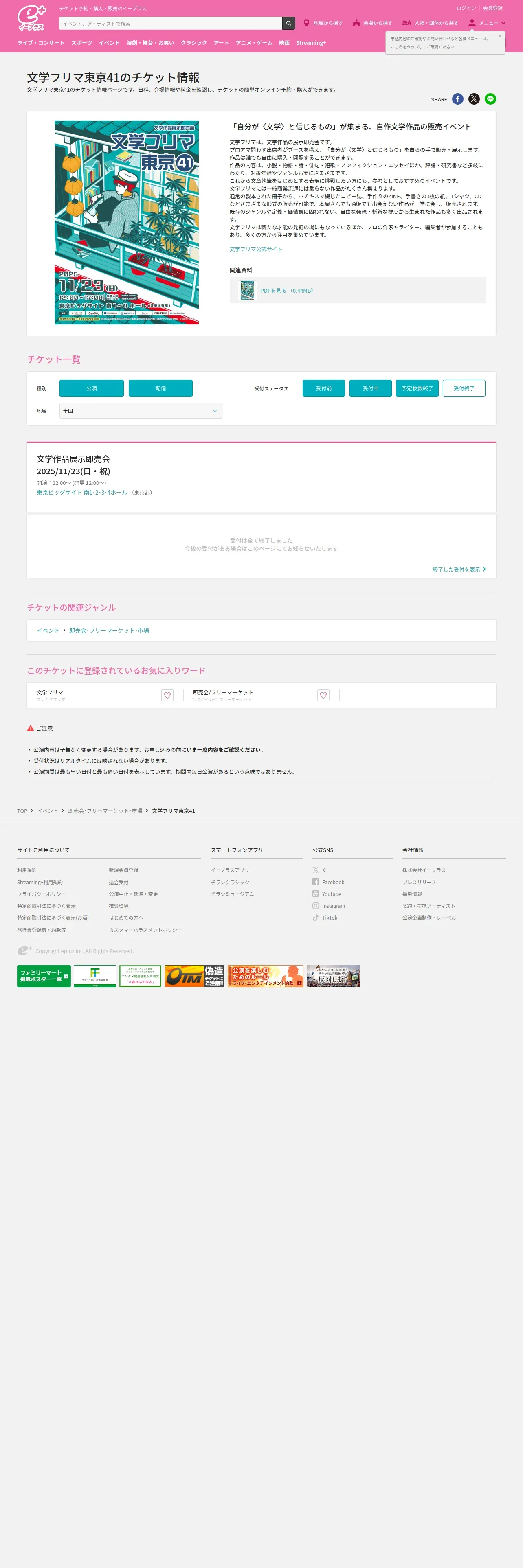
Task: Click the ファミリーマート掲載ポスター一覧 banner
Action: click(x=44, y=976)
